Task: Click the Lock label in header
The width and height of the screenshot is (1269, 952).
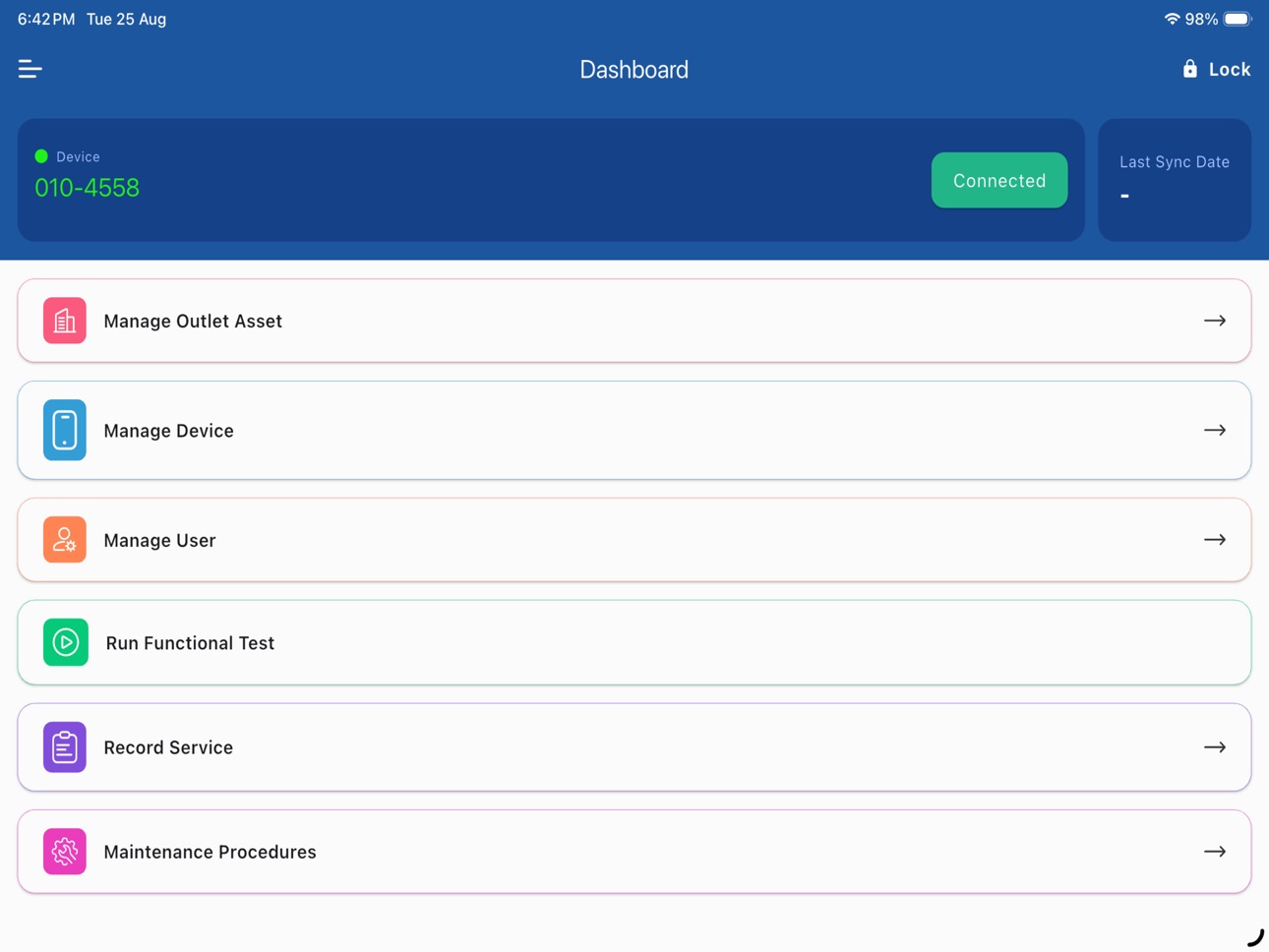Action: pos(1230,69)
